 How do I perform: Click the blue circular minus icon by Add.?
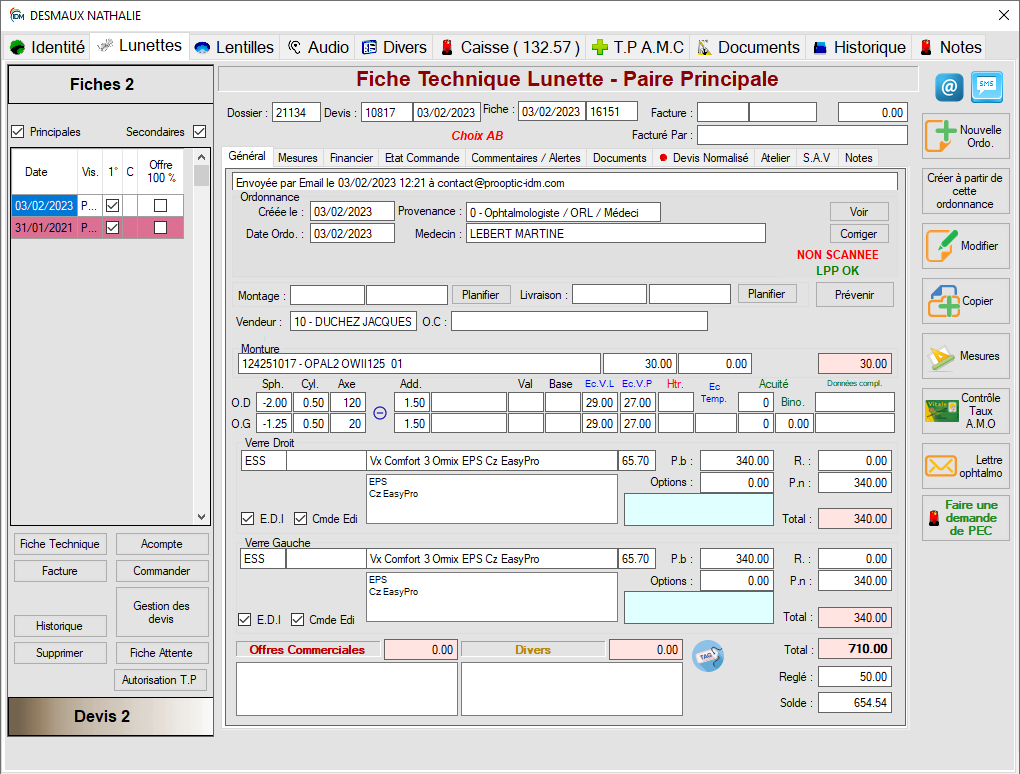[380, 412]
